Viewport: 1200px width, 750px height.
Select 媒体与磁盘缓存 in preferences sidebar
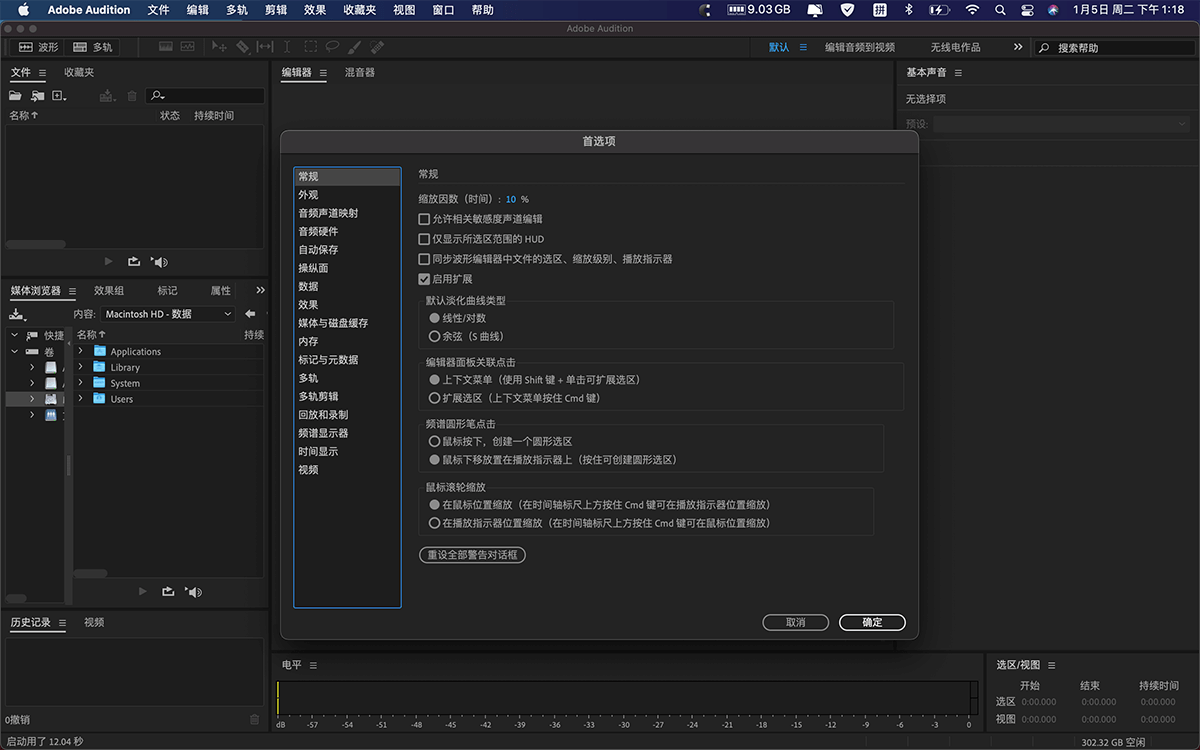(x=333, y=322)
